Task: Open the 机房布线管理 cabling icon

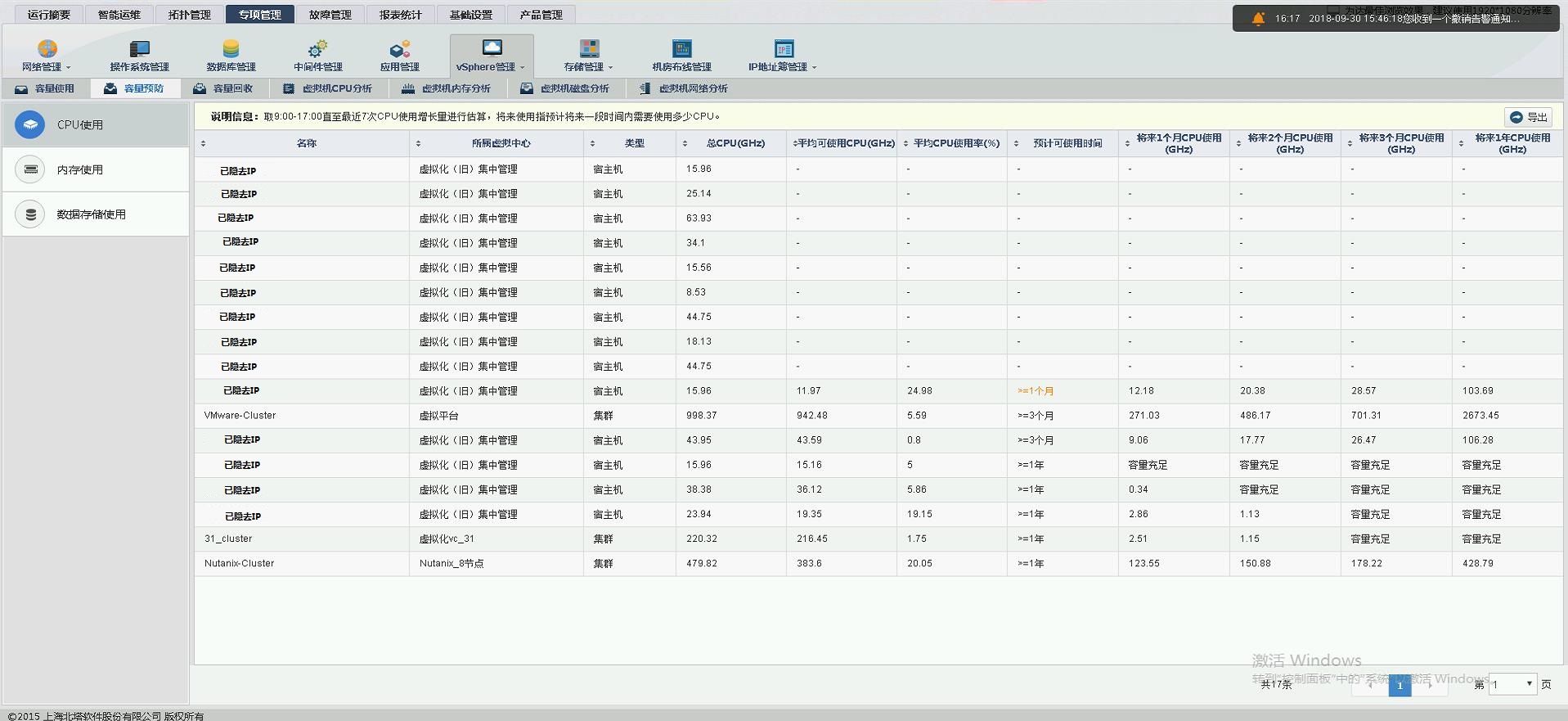Action: point(681,50)
